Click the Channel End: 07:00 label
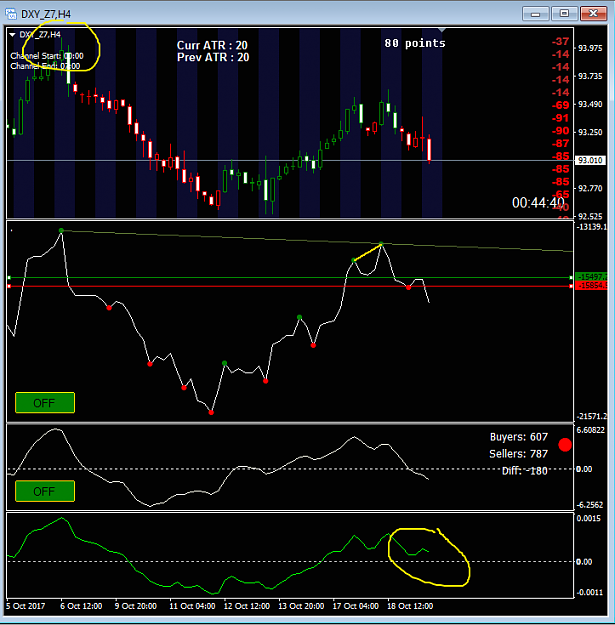This screenshot has height=625, width=615. point(45,66)
